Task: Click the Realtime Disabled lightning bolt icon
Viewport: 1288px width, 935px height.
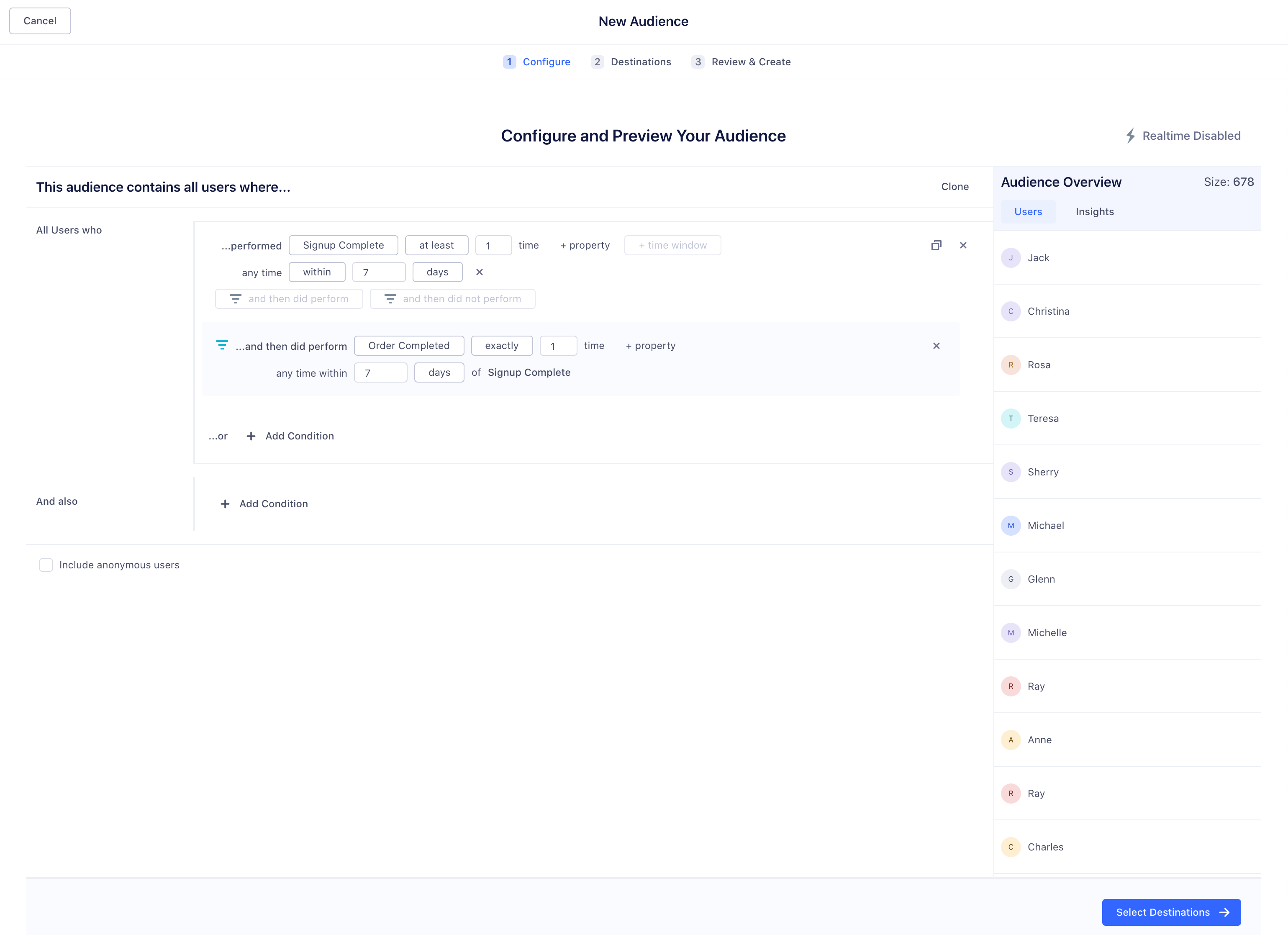Action: pyautogui.click(x=1131, y=136)
